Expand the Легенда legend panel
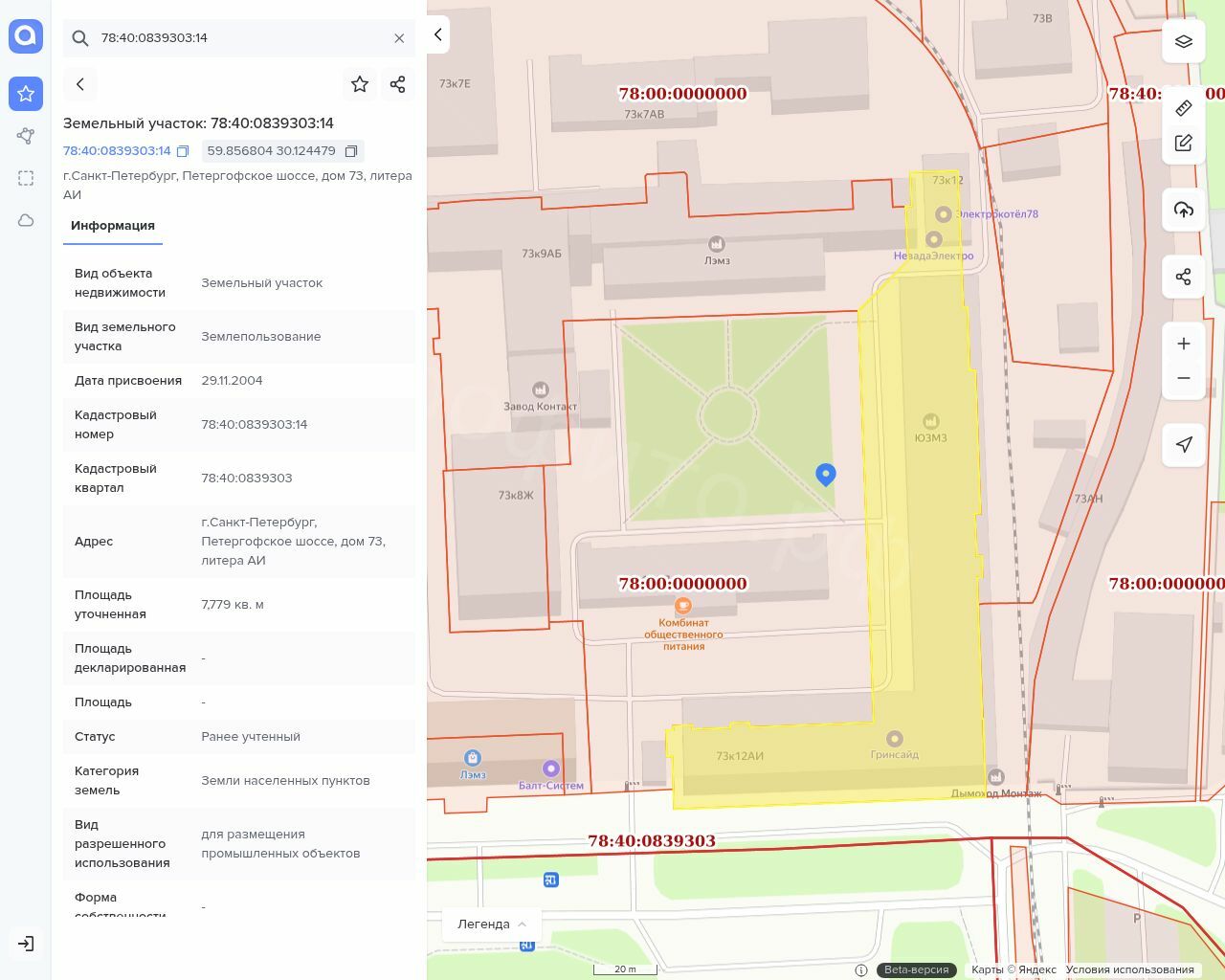 tap(492, 924)
